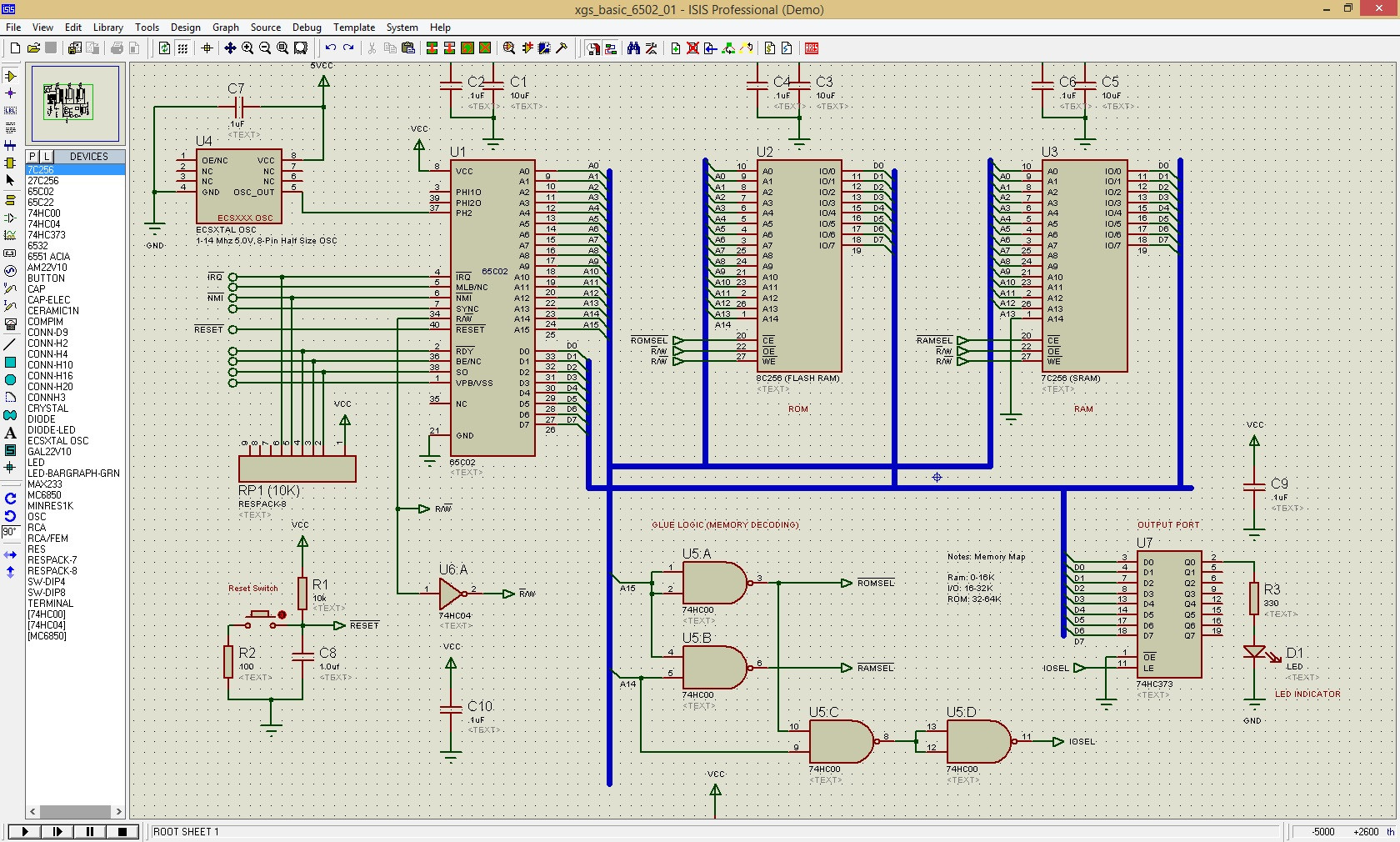Click the X-mirror horizontal flip icon
Viewport: 1400px width, 842px height.
tap(10, 554)
